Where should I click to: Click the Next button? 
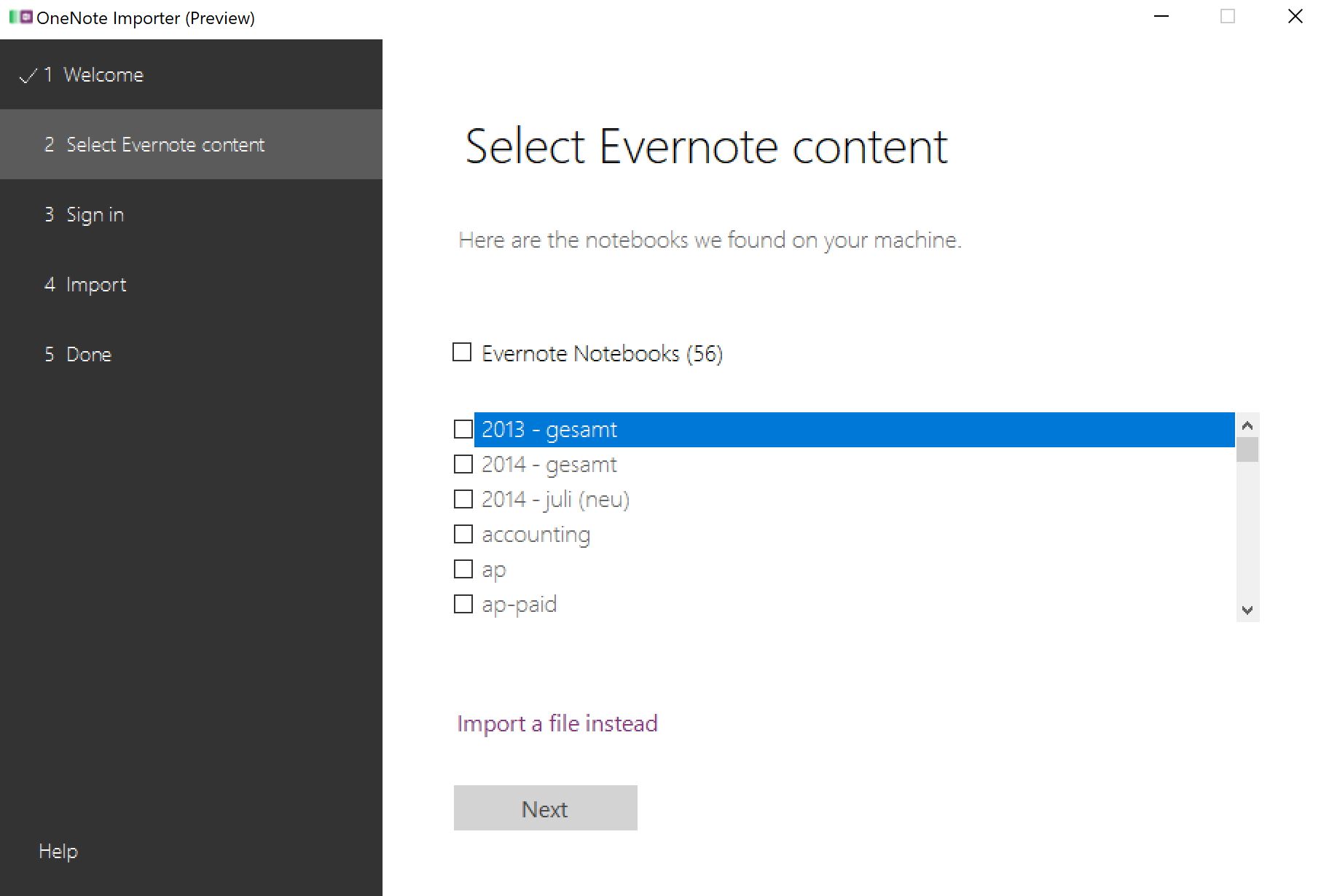pyautogui.click(x=546, y=808)
